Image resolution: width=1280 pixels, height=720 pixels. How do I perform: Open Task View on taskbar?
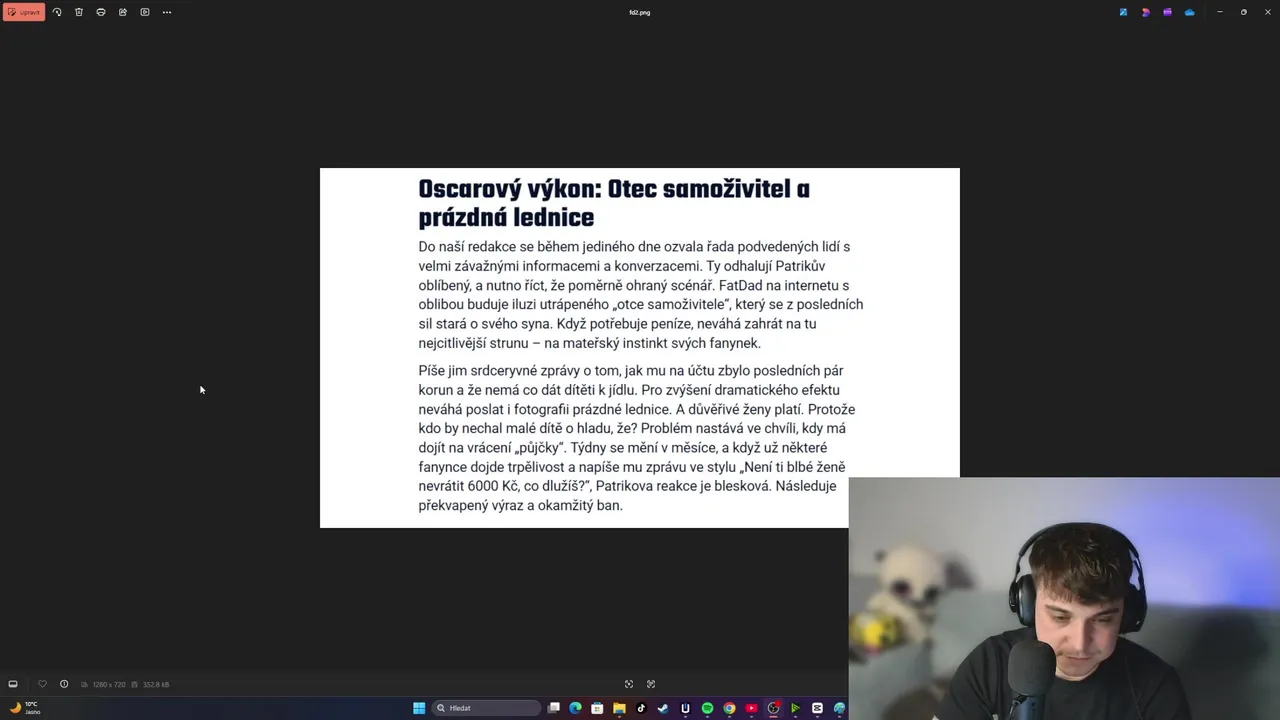tap(553, 708)
